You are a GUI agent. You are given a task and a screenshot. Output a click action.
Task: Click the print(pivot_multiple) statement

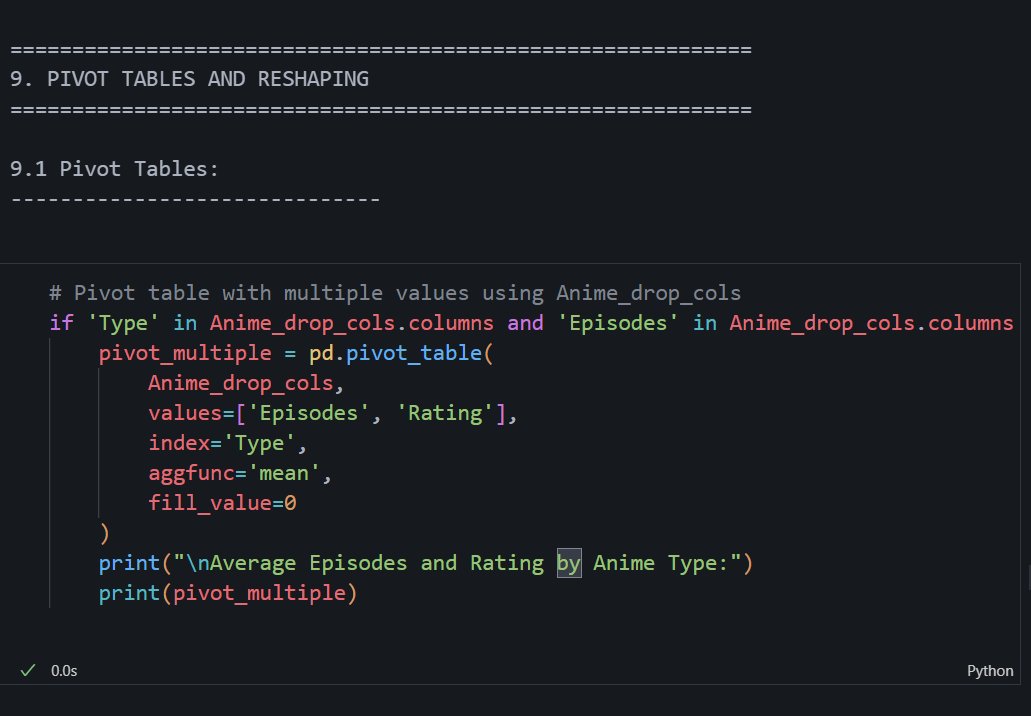coord(228,593)
